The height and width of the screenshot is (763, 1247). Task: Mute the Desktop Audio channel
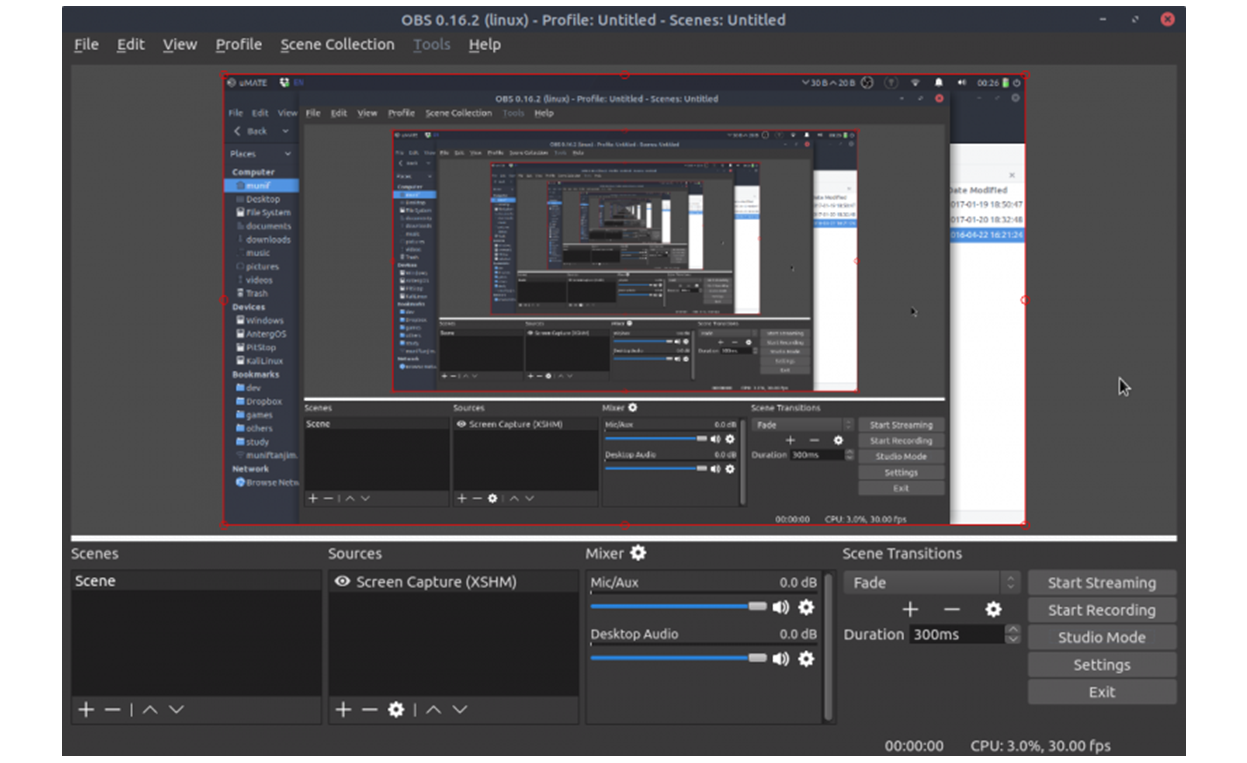[x=781, y=658]
